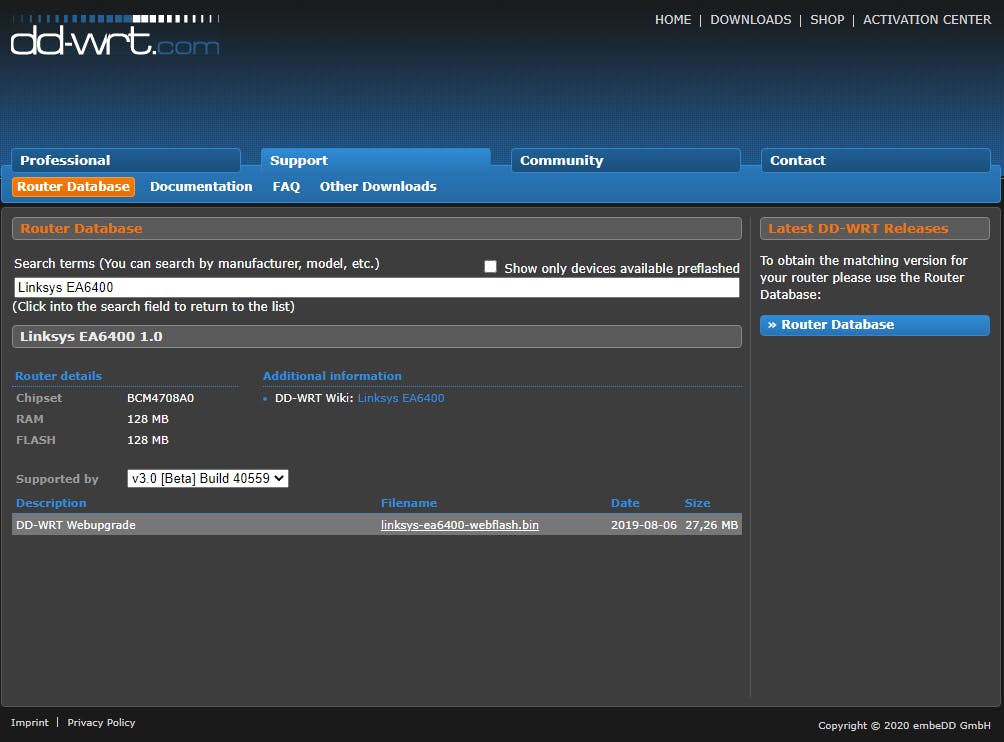Download linksys-ea6400-webflash.bin
1004x742 pixels.
tap(460, 525)
